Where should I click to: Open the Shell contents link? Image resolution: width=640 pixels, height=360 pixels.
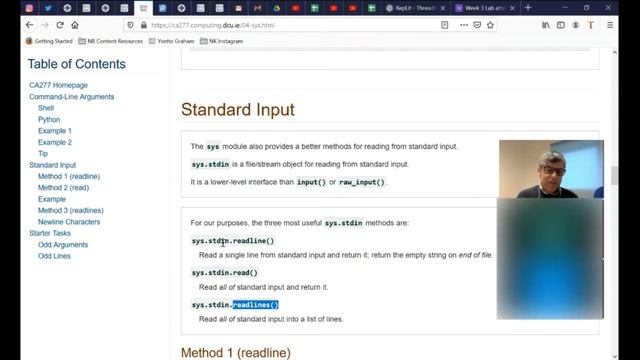click(x=46, y=108)
